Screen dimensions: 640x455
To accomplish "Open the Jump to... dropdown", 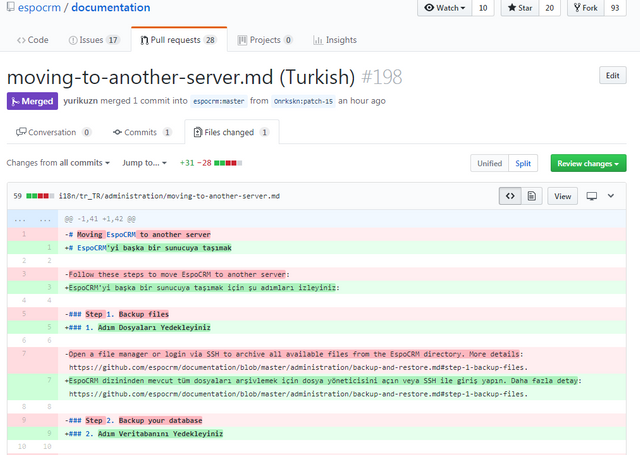I will 144,163.
